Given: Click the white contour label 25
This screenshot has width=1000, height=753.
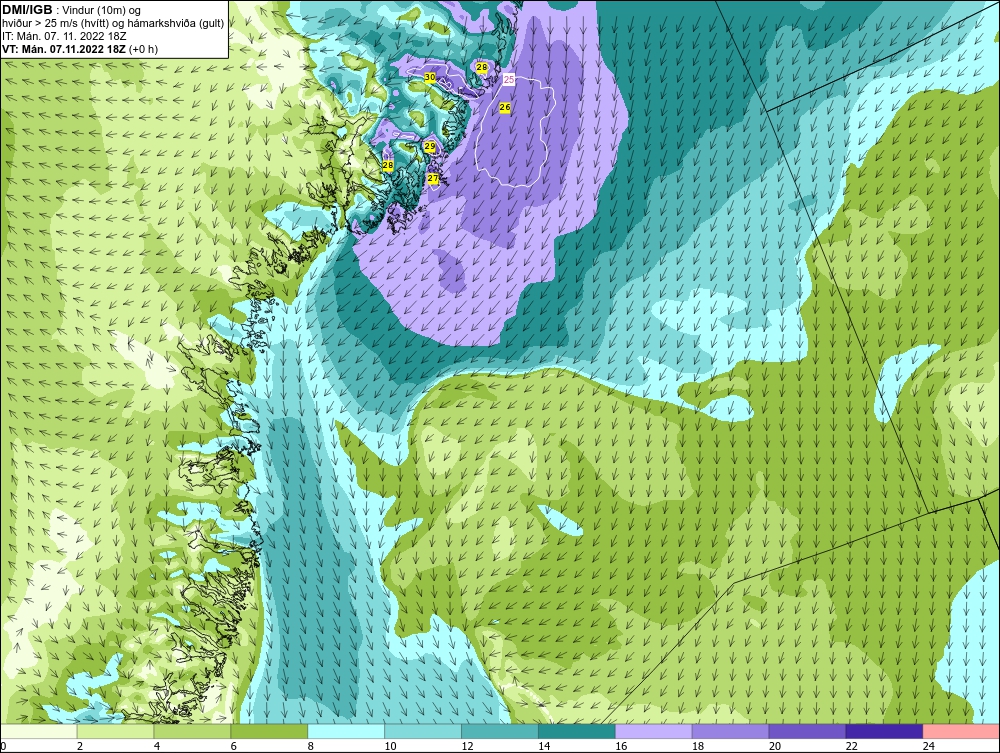Looking at the screenshot, I should 509,80.
